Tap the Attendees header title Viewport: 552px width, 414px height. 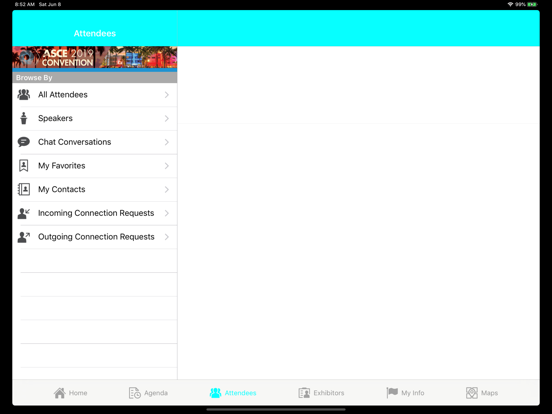click(95, 33)
